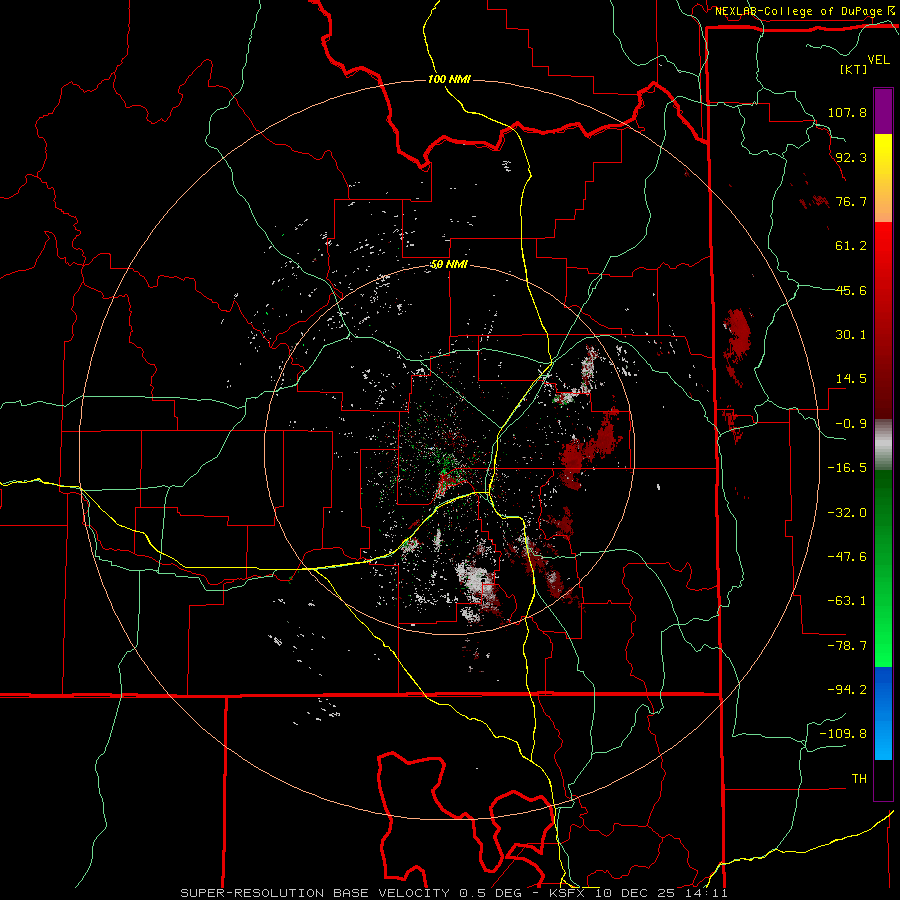This screenshot has height=900, width=900.
Task: Click the -78.7 legend value
Action: point(847,646)
